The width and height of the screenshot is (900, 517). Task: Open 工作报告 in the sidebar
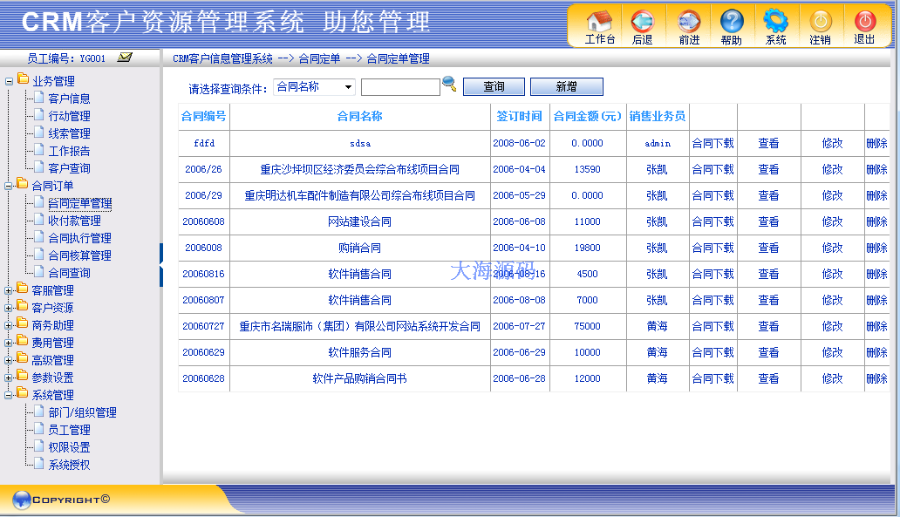(x=69, y=151)
